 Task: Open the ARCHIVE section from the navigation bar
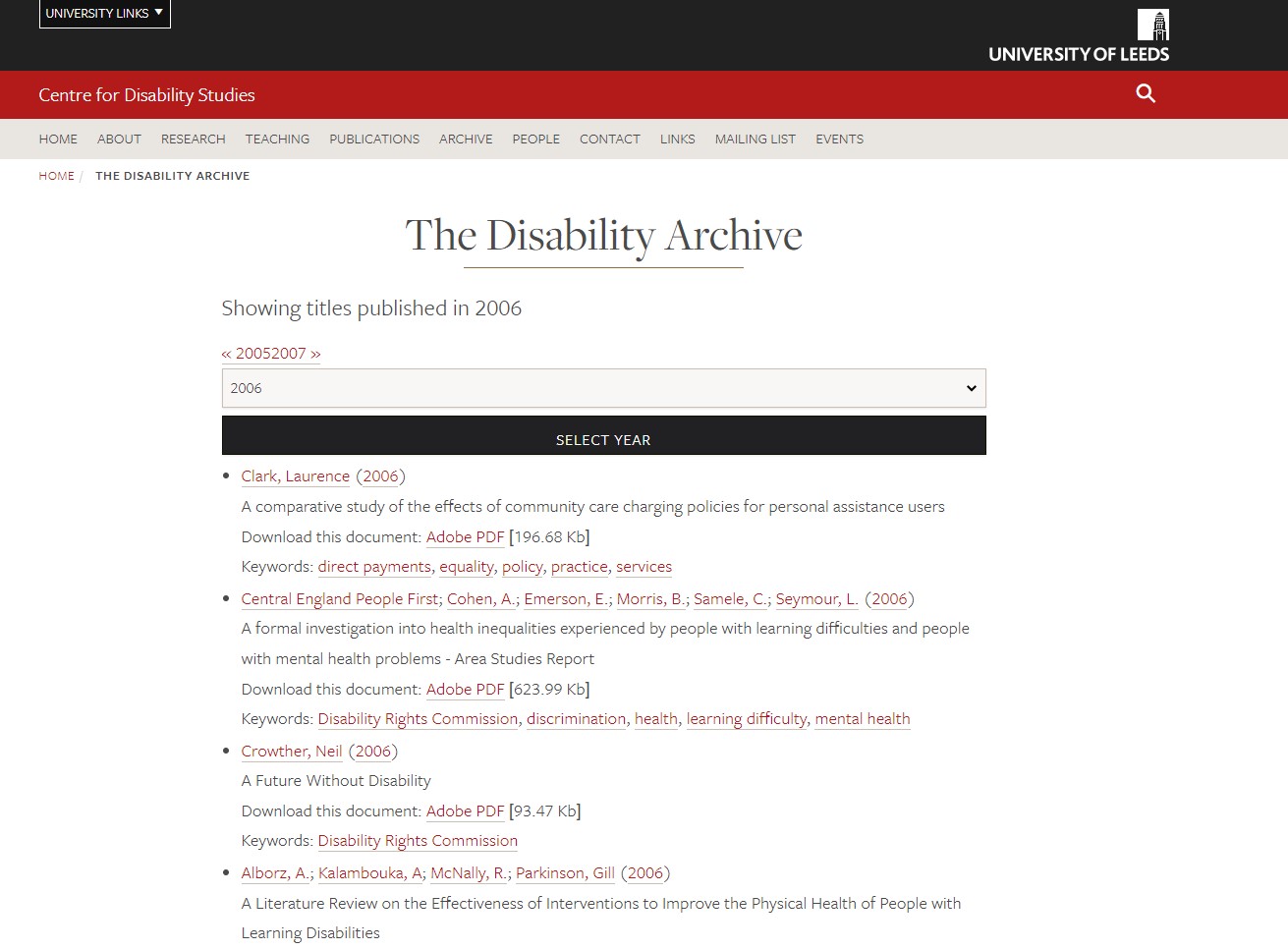[x=466, y=139]
